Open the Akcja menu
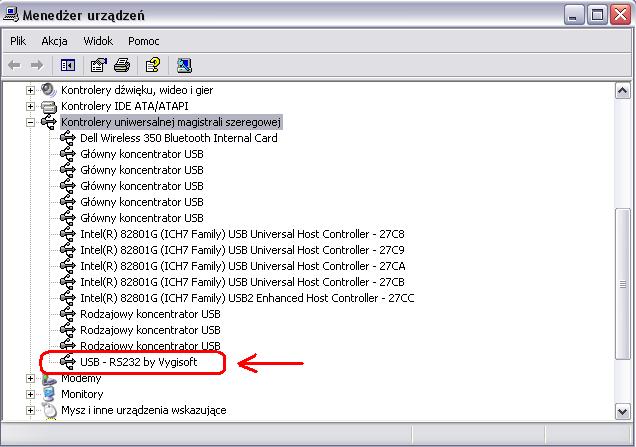The height and width of the screenshot is (447, 636). coord(54,41)
